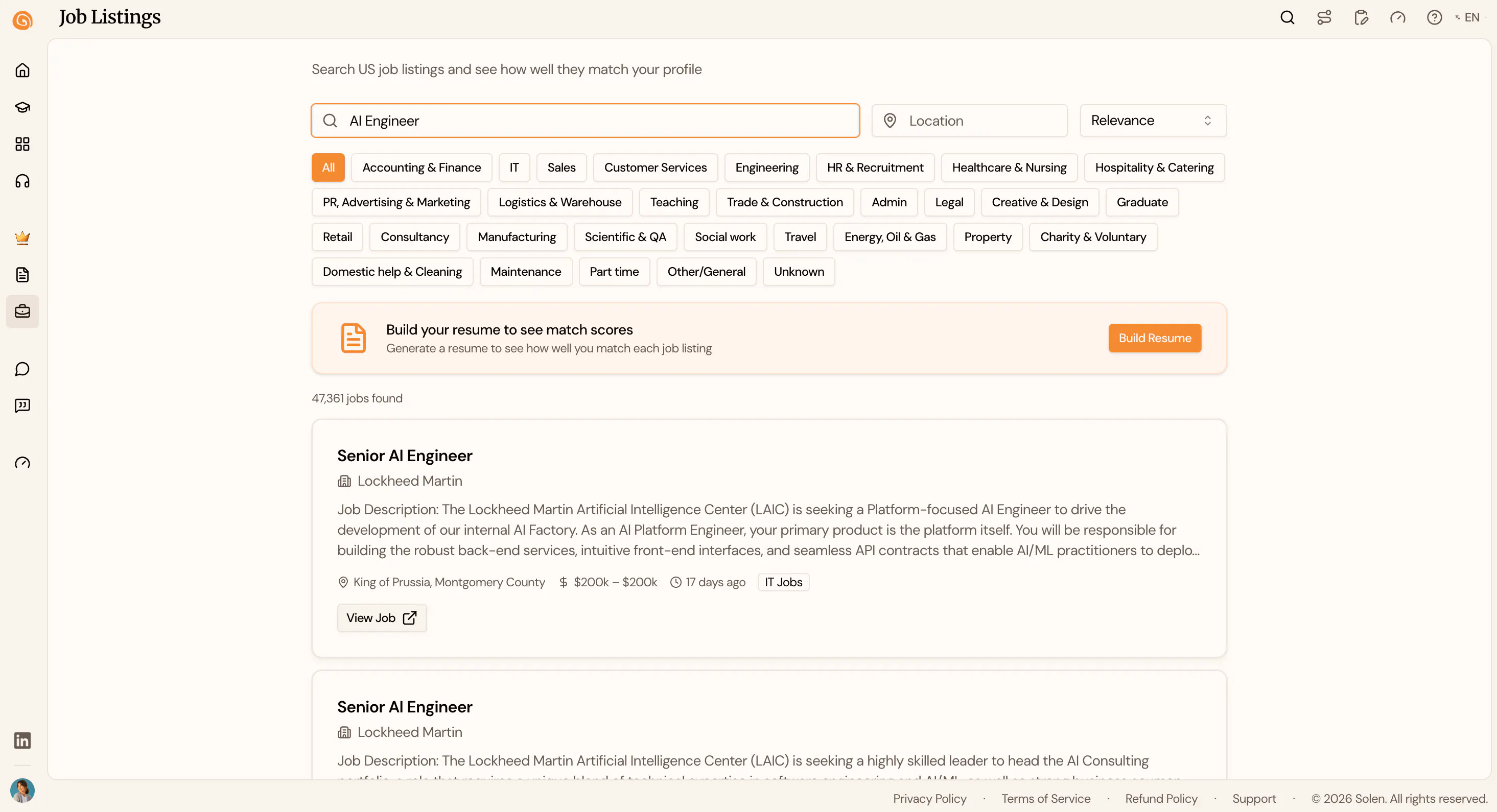
Task: Toggle the IT category filter
Action: pos(514,168)
